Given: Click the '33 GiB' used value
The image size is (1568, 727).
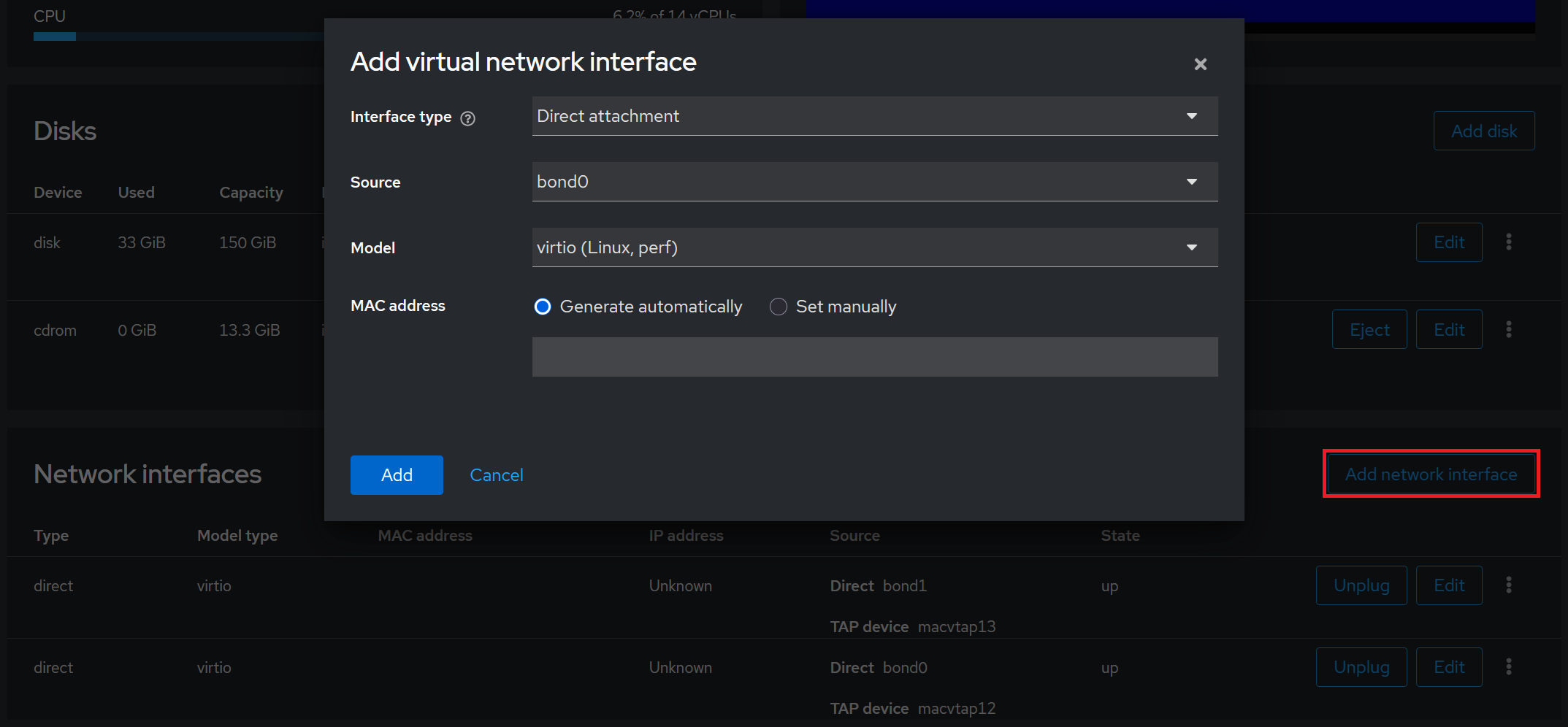Looking at the screenshot, I should pos(142,242).
